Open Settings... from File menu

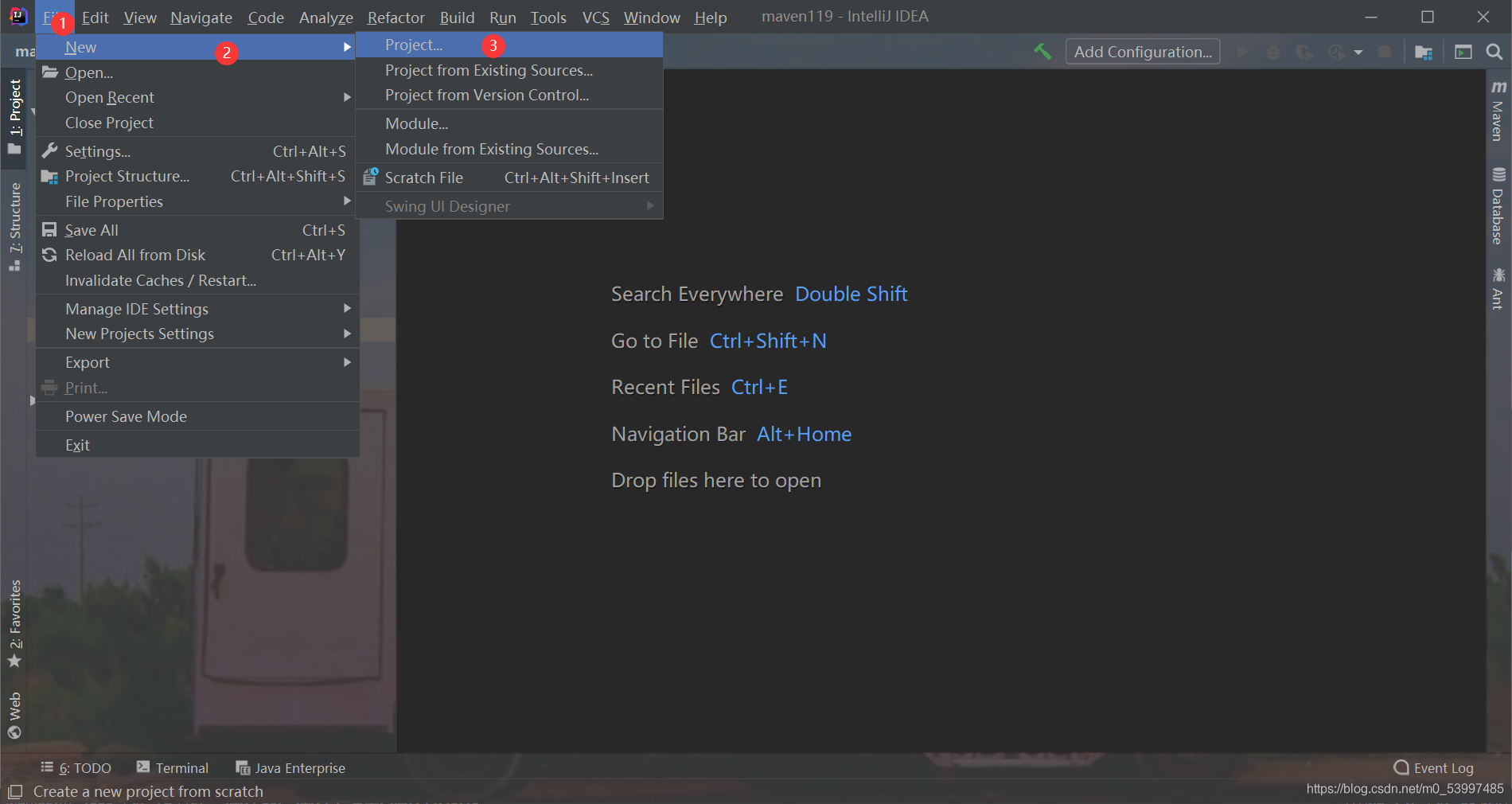click(197, 151)
